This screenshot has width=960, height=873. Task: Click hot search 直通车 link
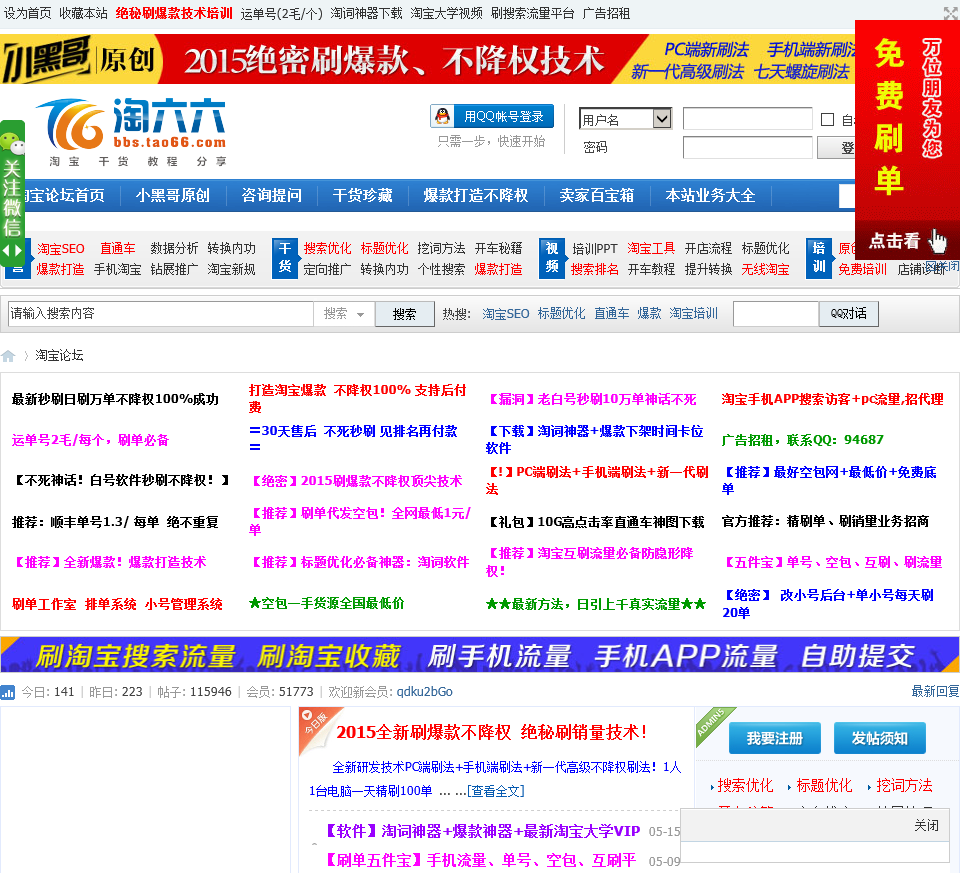(x=612, y=313)
